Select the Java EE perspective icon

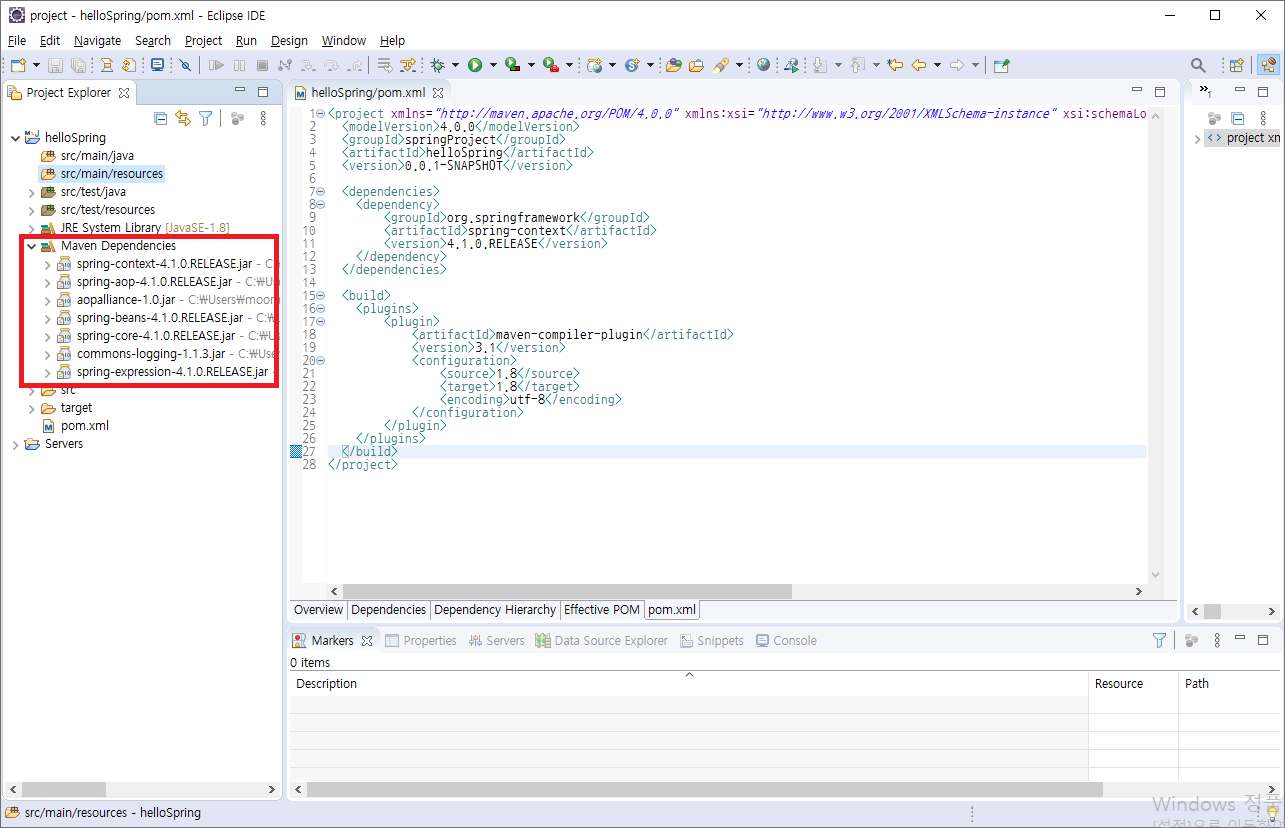pyautogui.click(x=1268, y=65)
